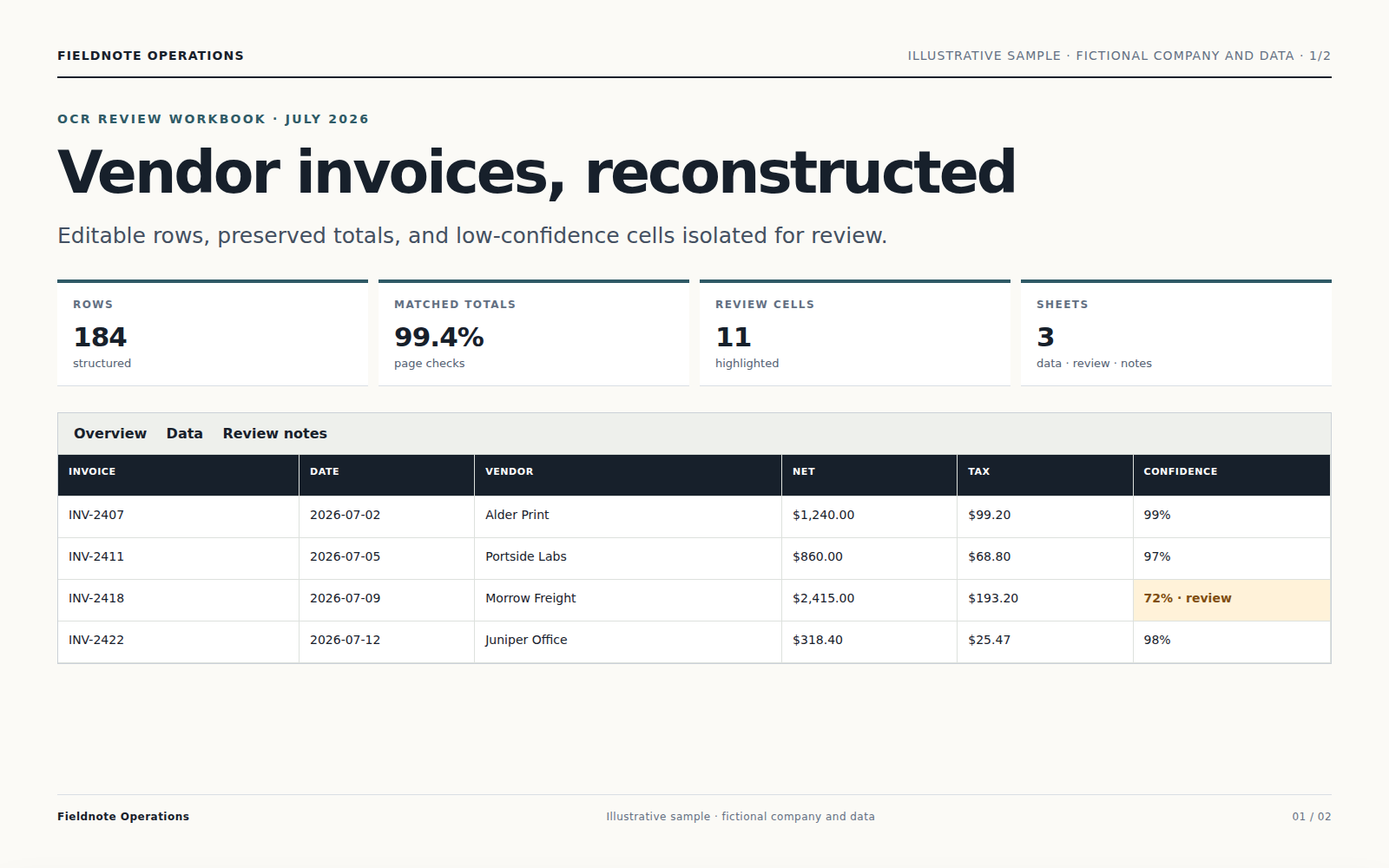Click date cell 2026-07-09
Viewport: 1389px width, 868px height.
(387, 600)
